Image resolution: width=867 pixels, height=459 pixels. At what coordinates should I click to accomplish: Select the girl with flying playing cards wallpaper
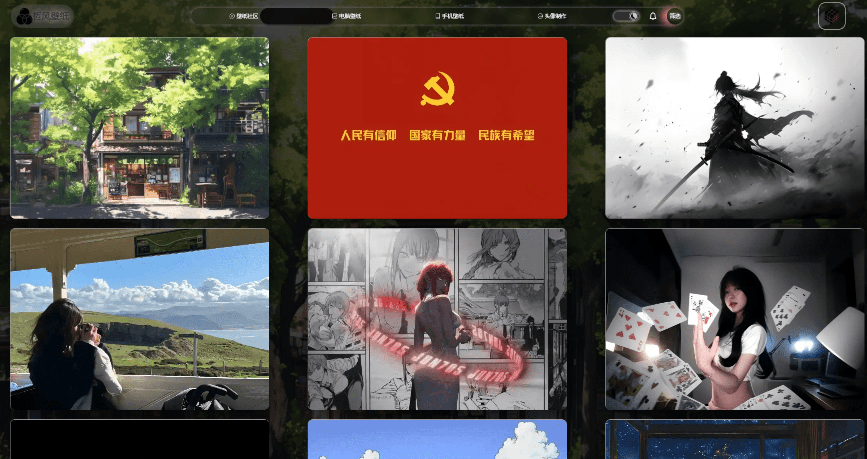[x=735, y=319]
